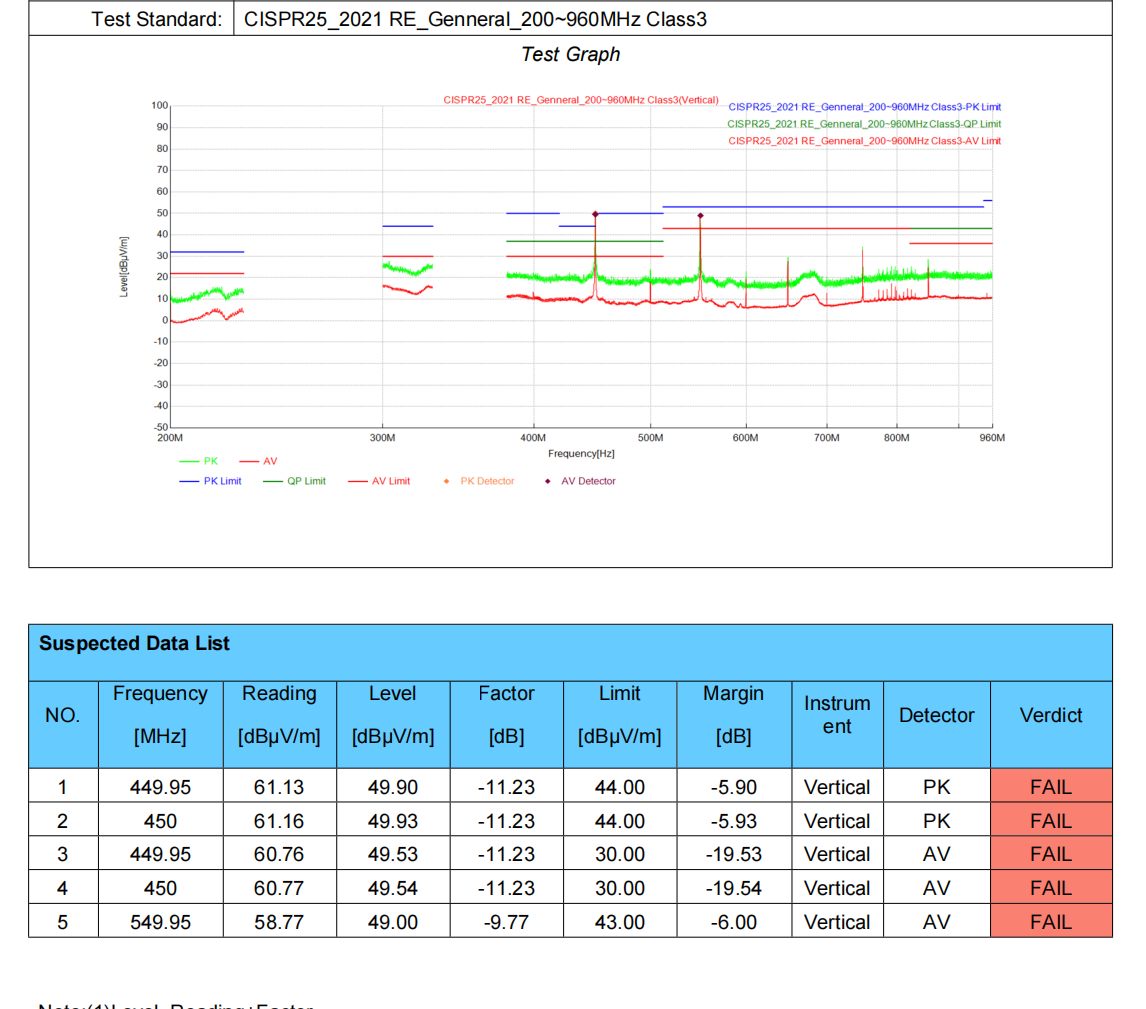Click the Suspected Data List table title
The image size is (1146, 1009).
[x=134, y=643]
